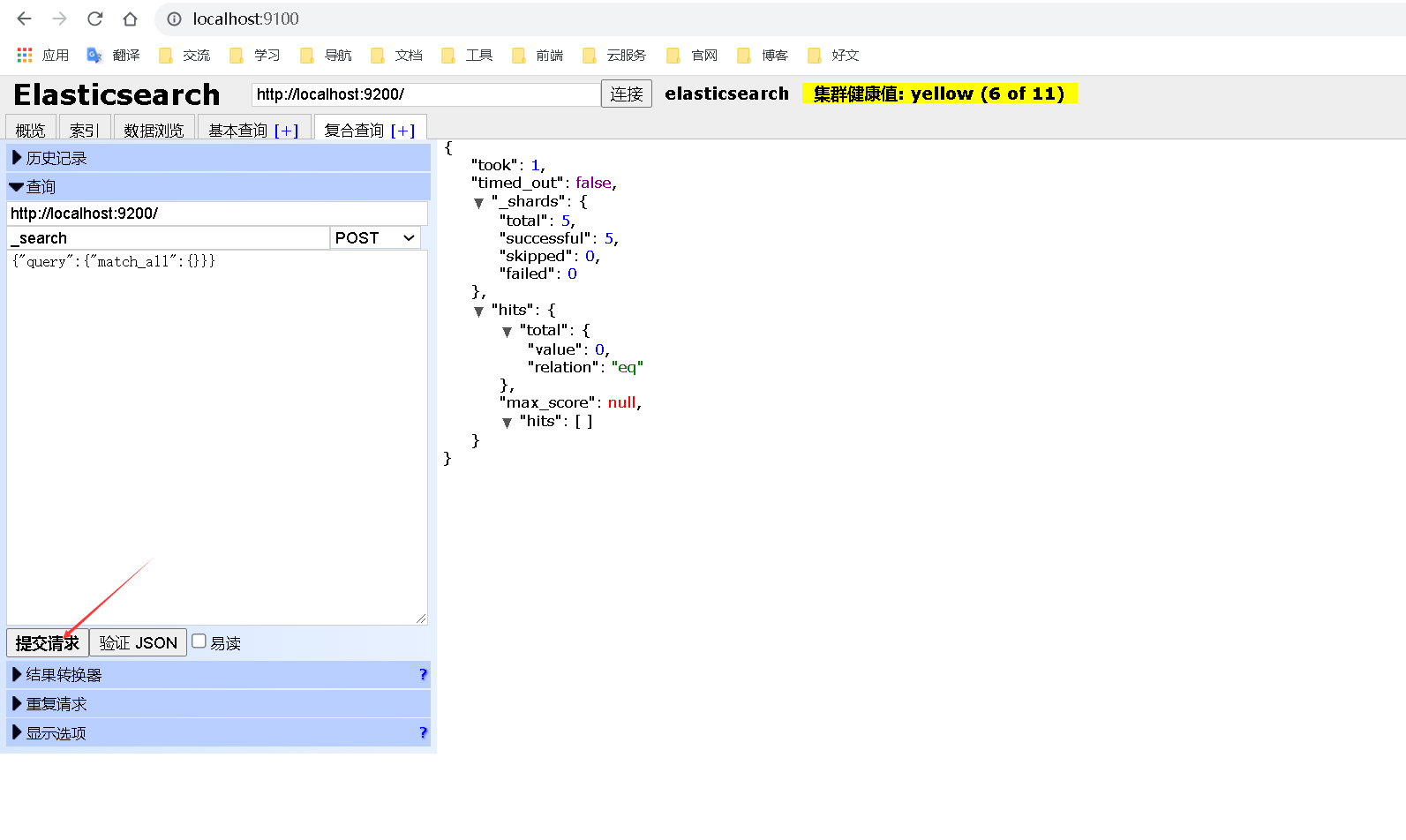
Task: Click the "timed_out" false value
Action: 593,183
